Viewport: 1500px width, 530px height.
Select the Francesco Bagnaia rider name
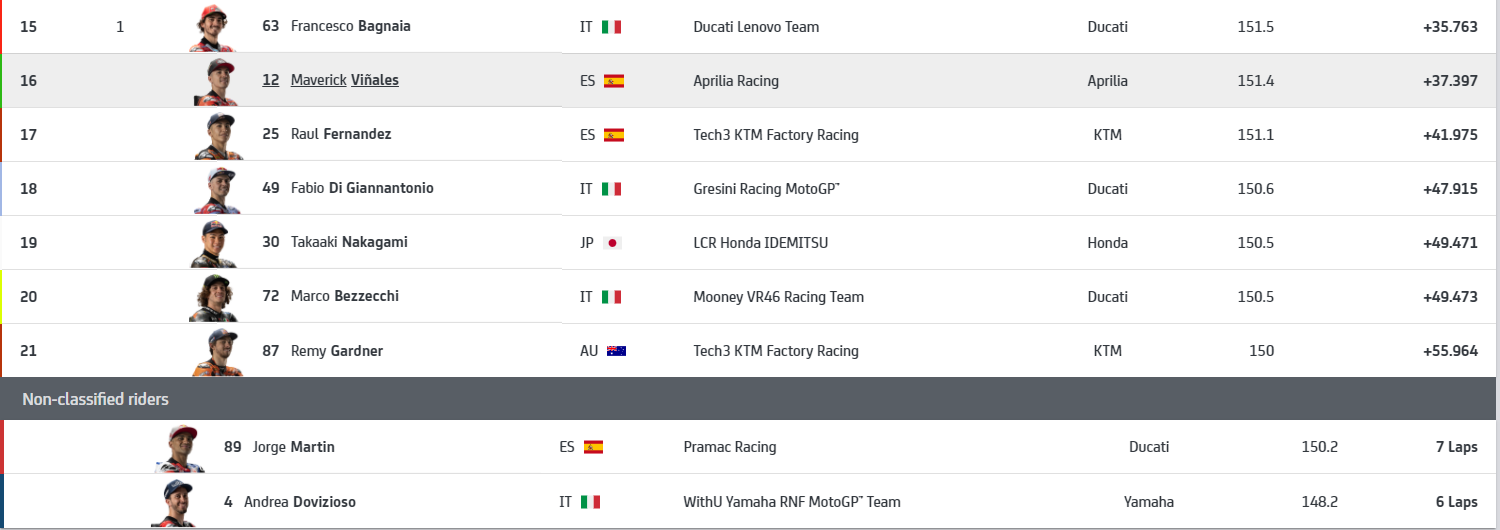350,26
